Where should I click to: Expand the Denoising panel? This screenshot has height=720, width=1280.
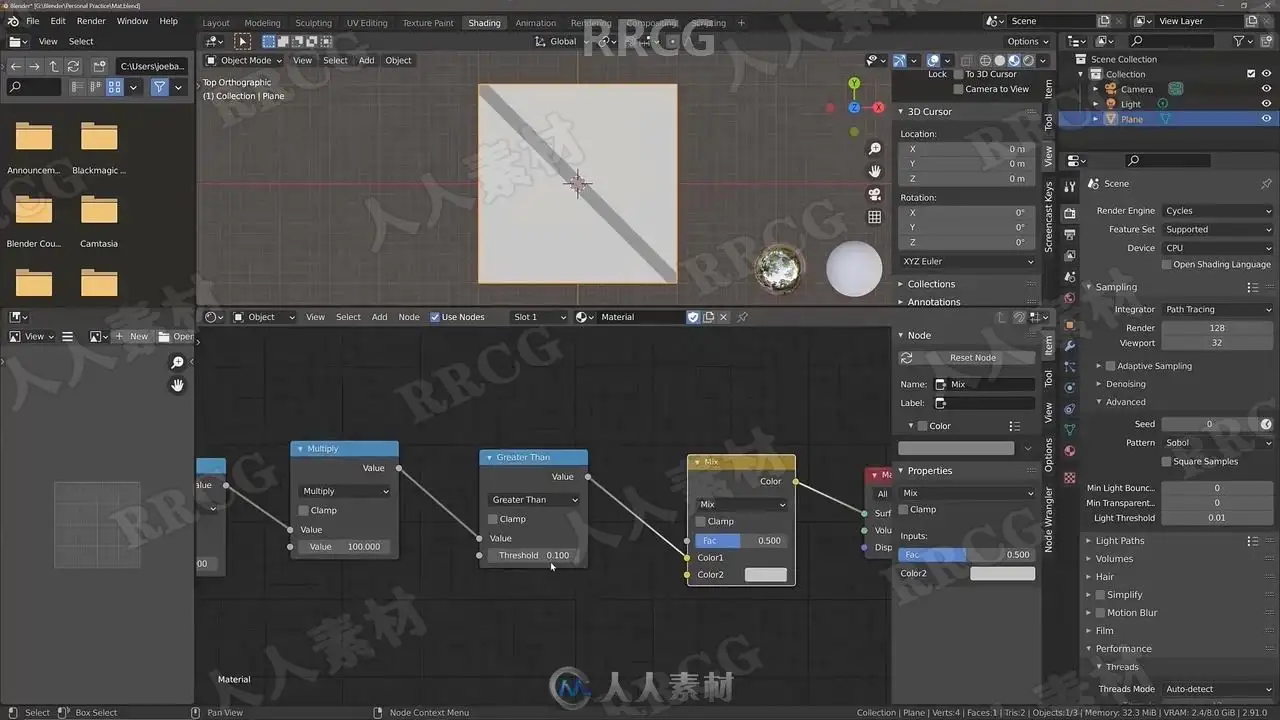point(1126,384)
